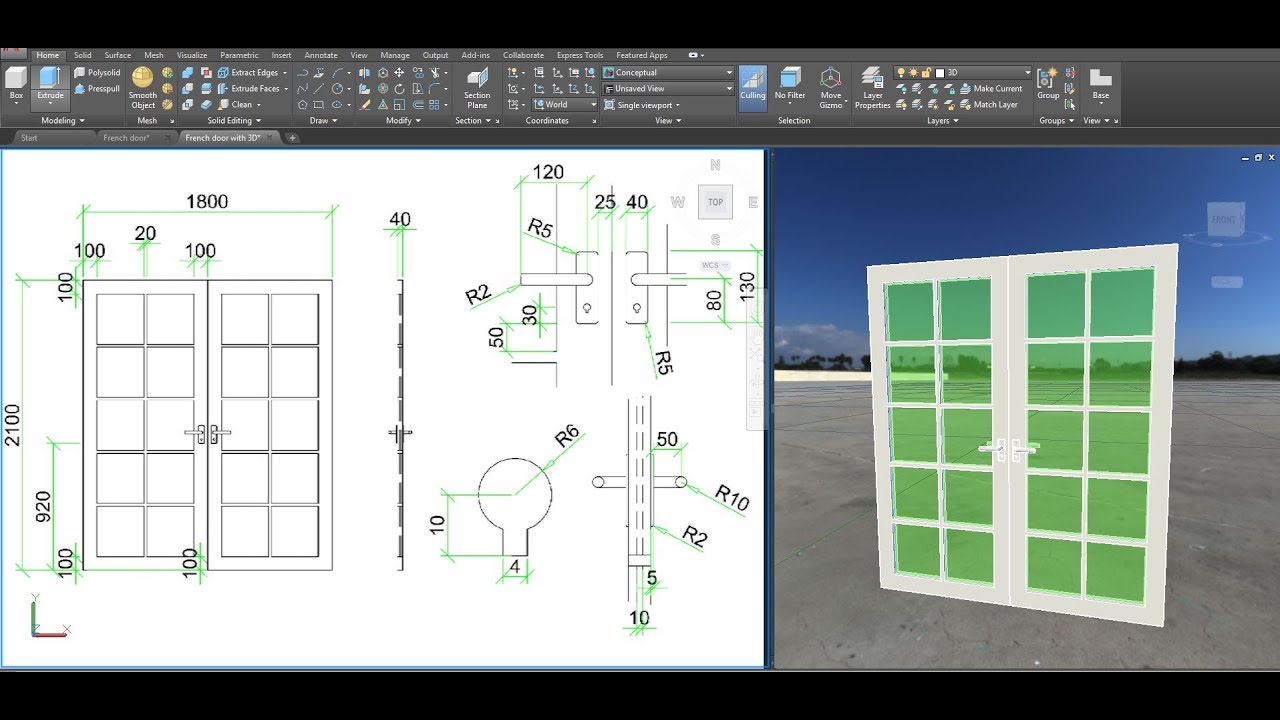
Task: Click the Array tool in Modify panel
Action: point(434,104)
